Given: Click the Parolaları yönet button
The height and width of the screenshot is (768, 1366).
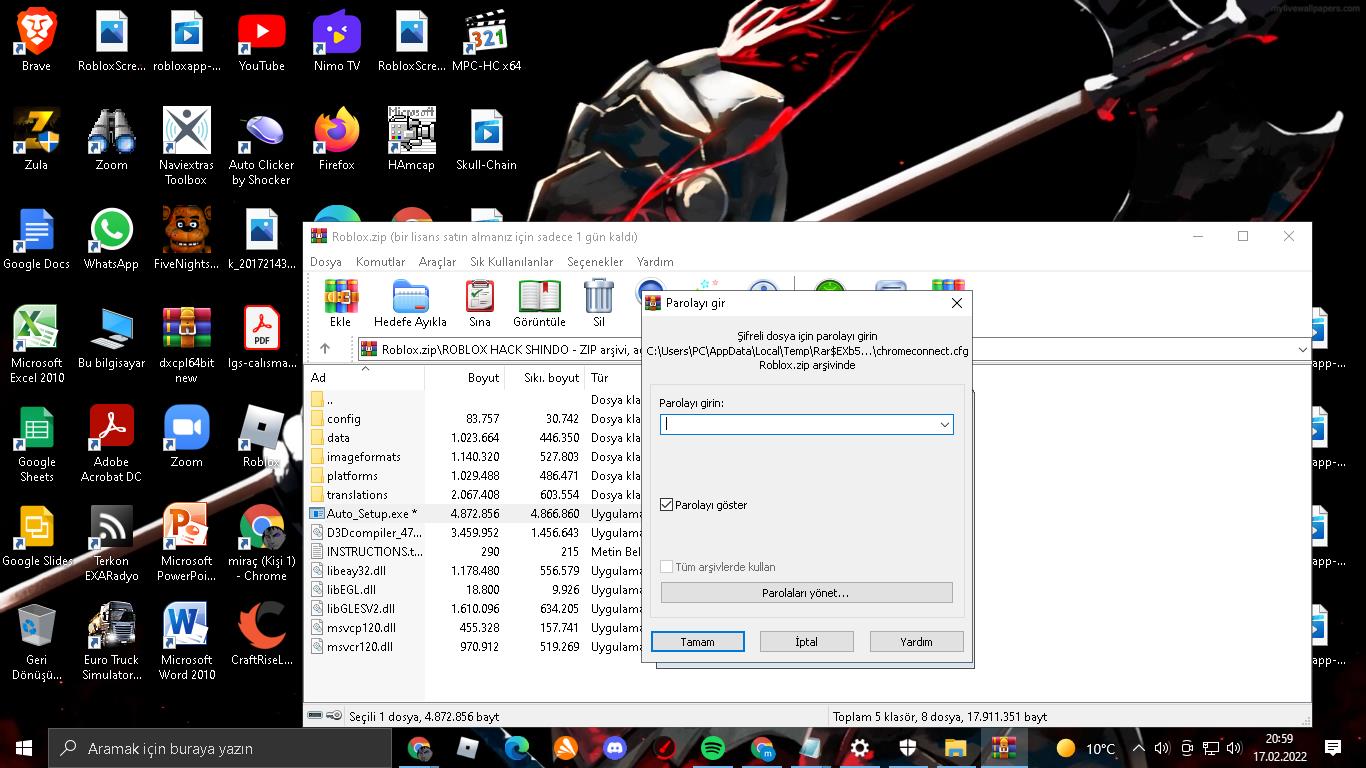Looking at the screenshot, I should (806, 593).
